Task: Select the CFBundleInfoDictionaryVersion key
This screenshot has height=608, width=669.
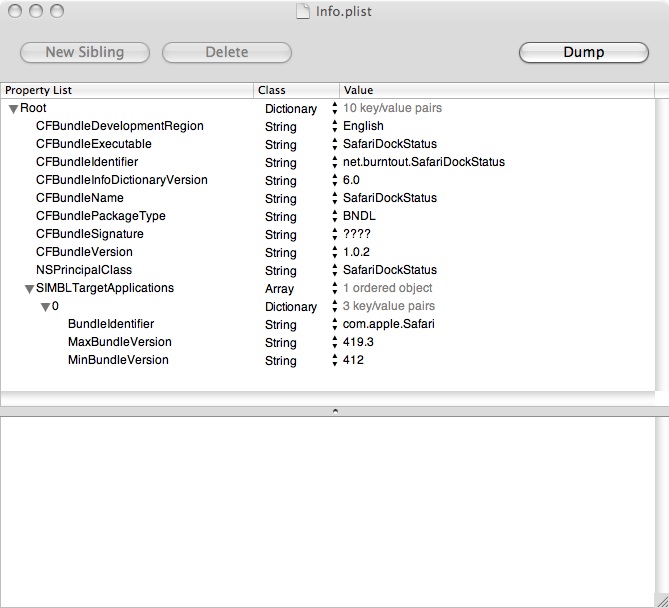Action: 122,180
